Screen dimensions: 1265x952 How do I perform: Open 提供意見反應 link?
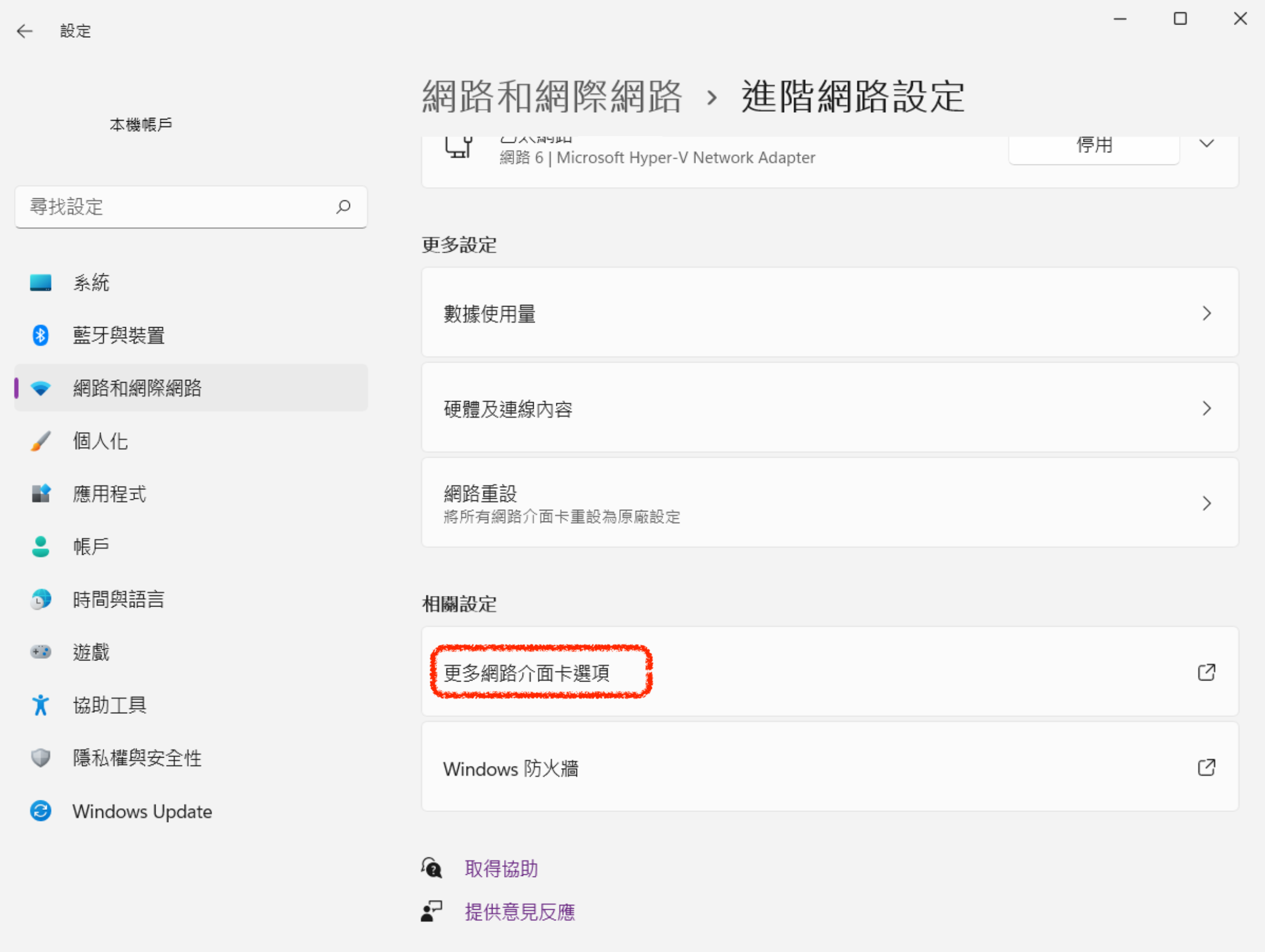[x=519, y=912]
